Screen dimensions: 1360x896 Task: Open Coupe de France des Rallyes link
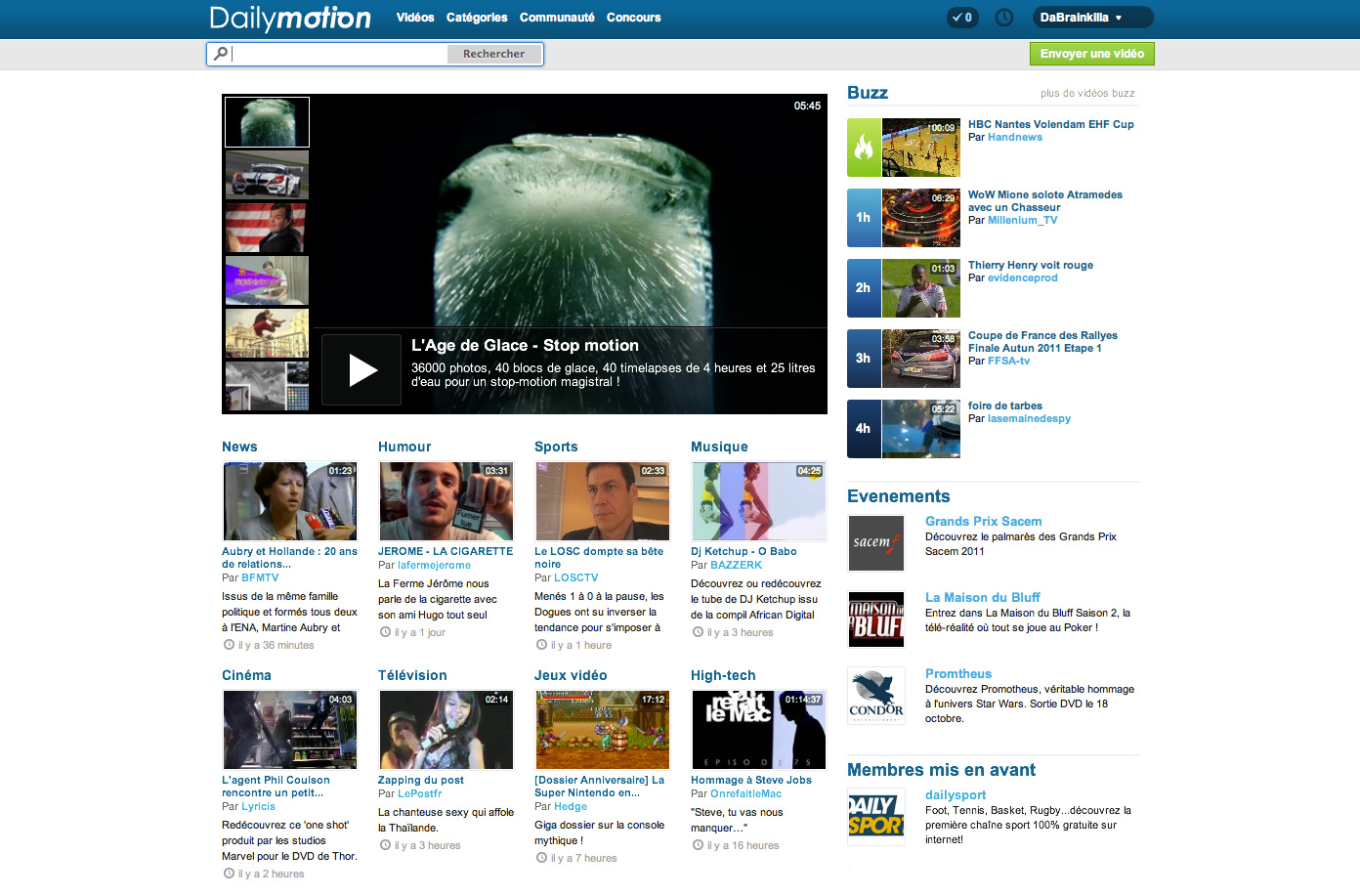click(1042, 342)
